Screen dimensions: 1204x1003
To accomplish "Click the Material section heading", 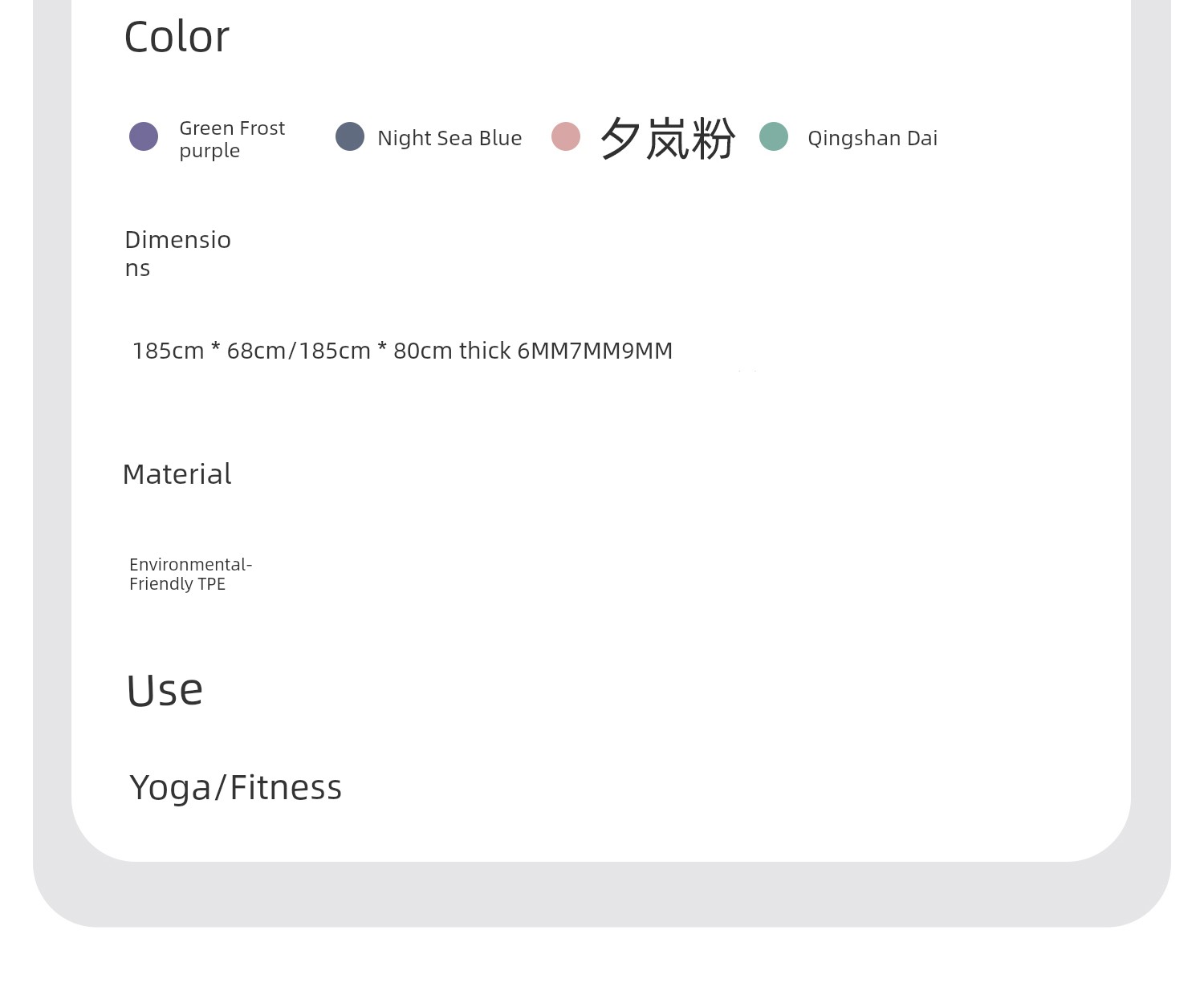I will [177, 474].
